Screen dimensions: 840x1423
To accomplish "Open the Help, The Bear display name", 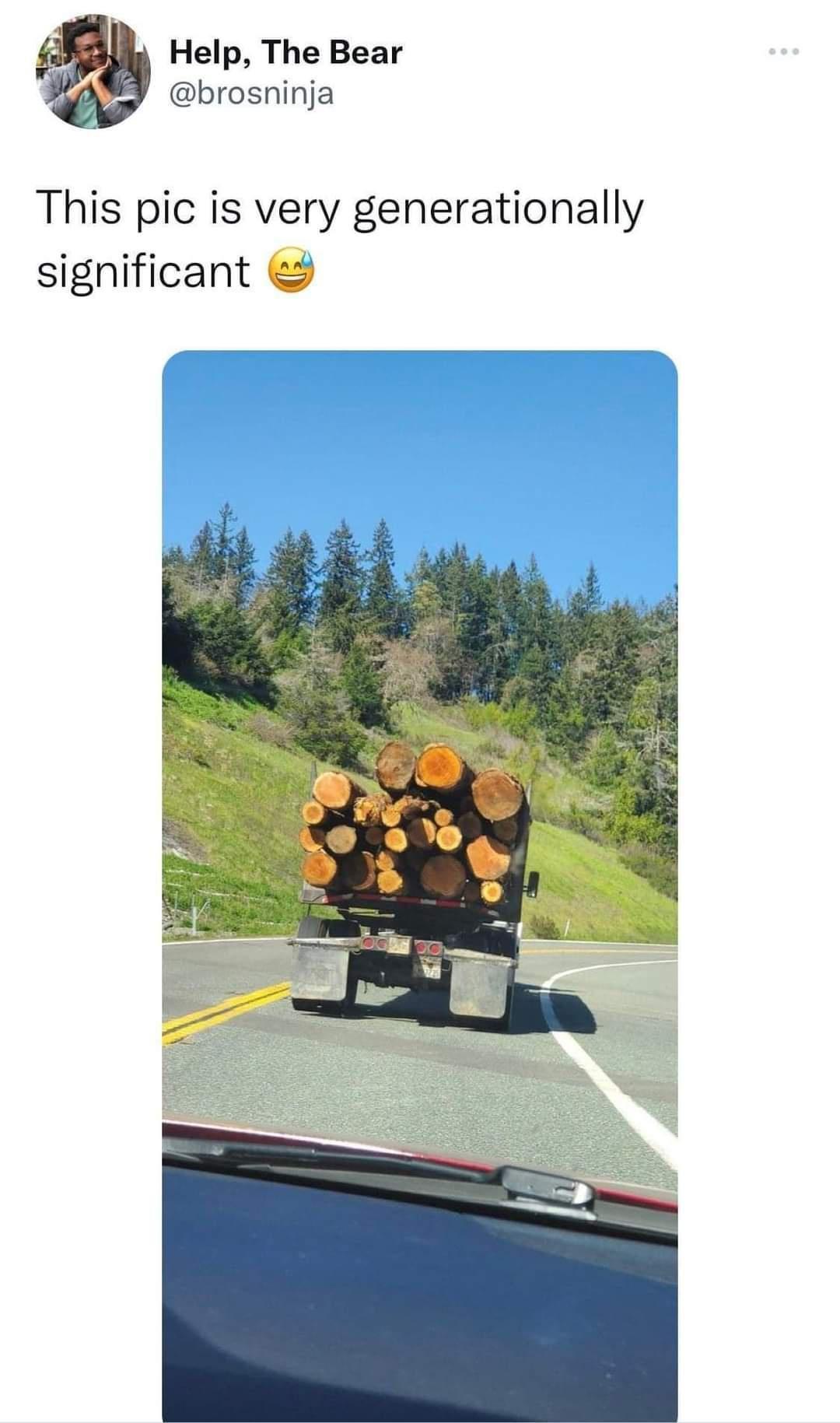I will 286,52.
